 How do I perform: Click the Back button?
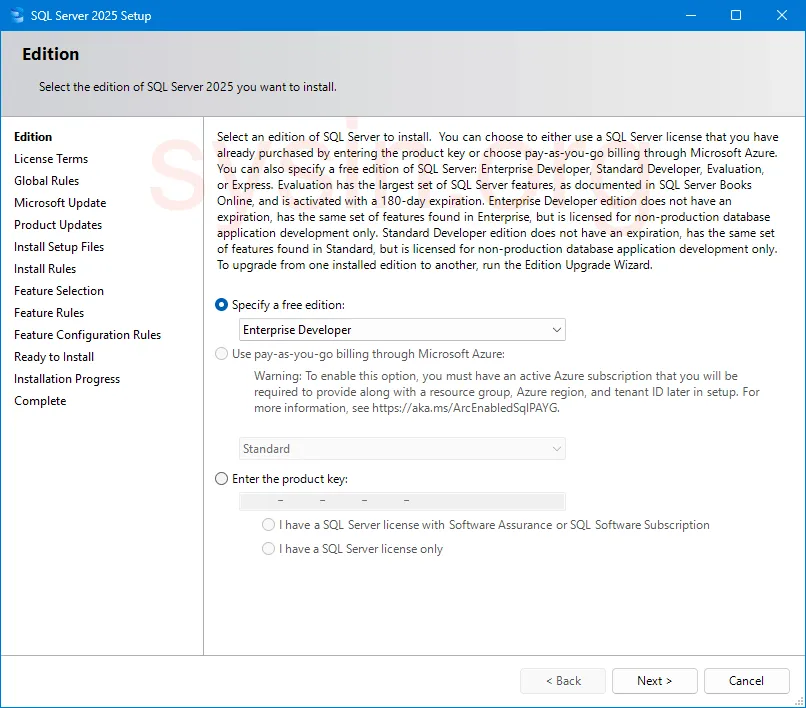click(562, 680)
